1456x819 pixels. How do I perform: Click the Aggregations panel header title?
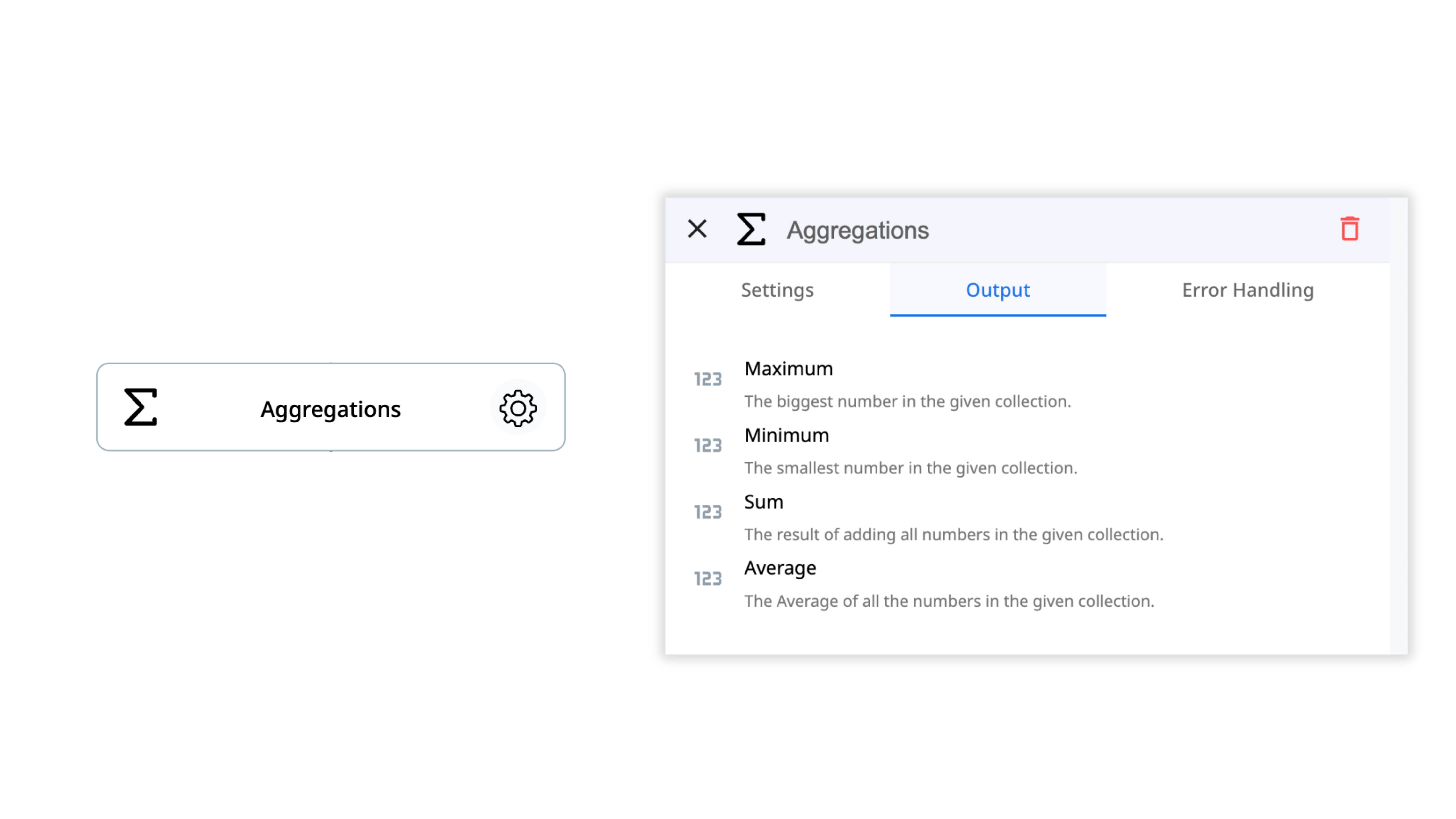pyautogui.click(x=857, y=231)
